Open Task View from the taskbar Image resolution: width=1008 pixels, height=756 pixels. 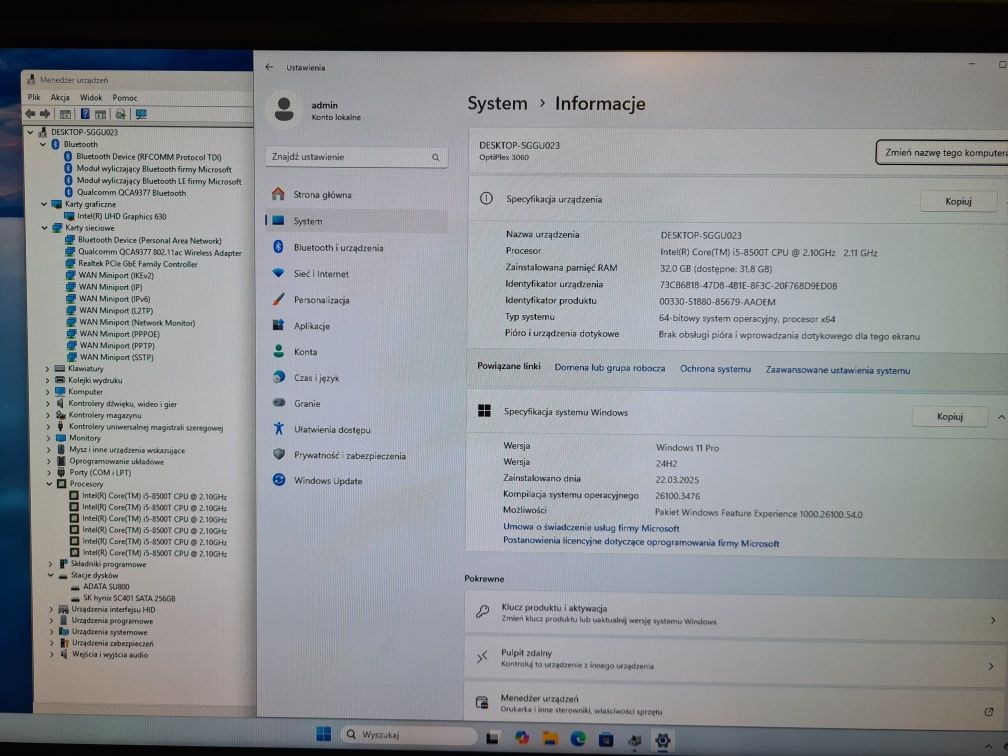[x=492, y=737]
